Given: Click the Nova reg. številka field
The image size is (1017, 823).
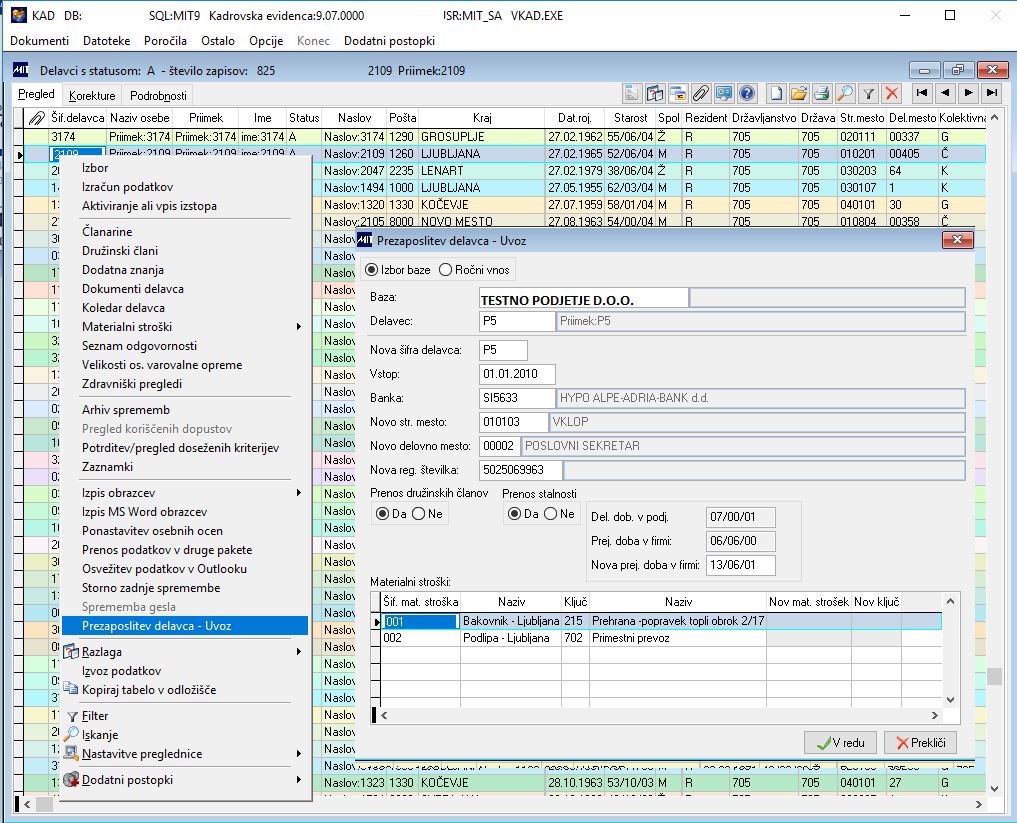Looking at the screenshot, I should tap(521, 470).
